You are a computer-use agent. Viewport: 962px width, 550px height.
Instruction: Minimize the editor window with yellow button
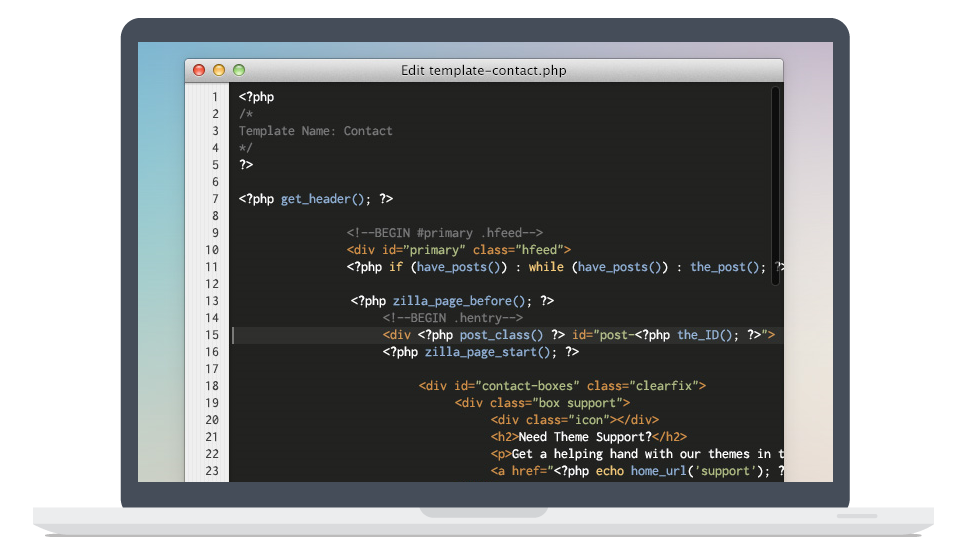click(219, 70)
